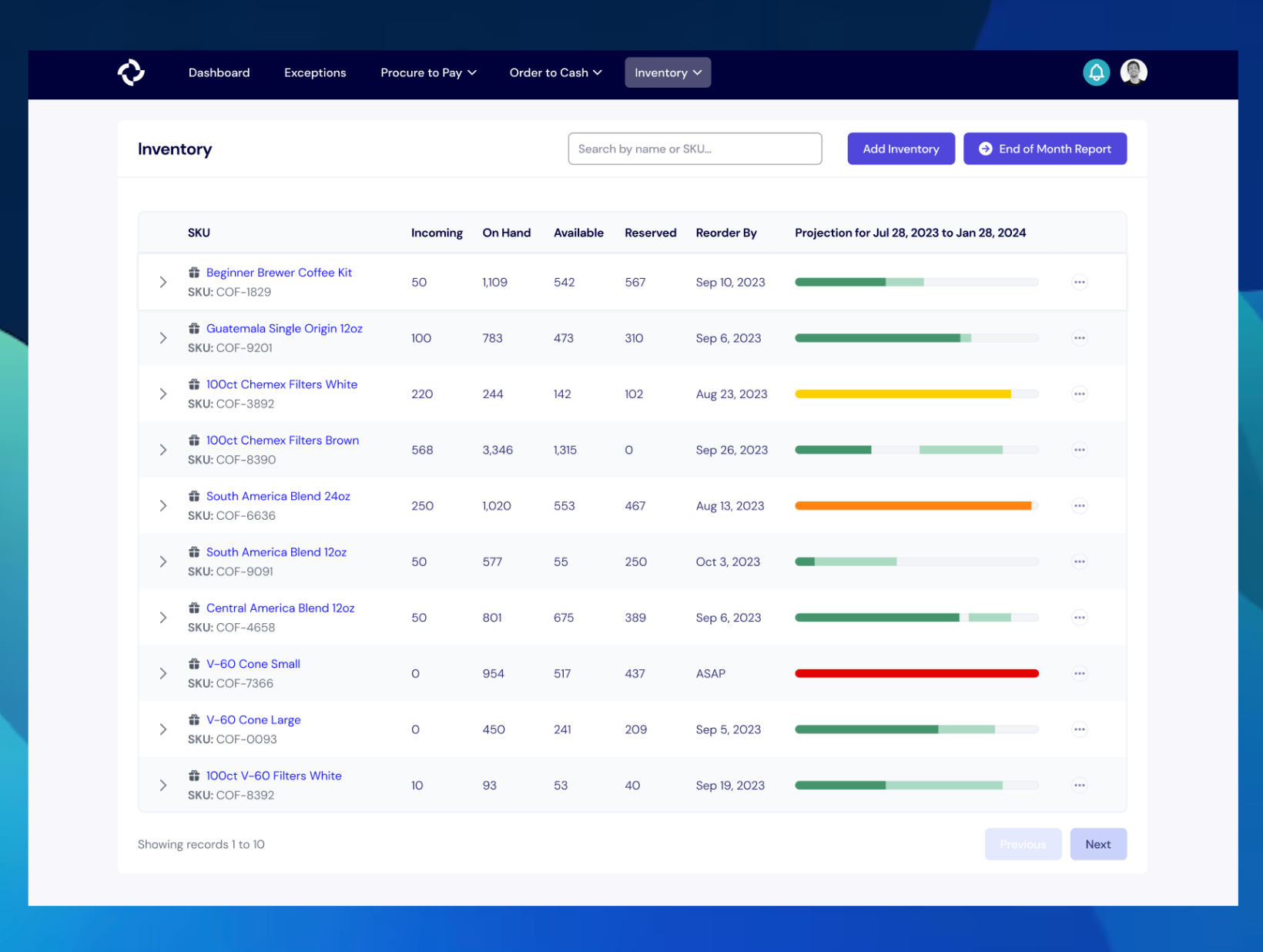Click the ellipsis for 100ct Chemex Filters White
This screenshot has width=1263, height=952.
click(1079, 394)
